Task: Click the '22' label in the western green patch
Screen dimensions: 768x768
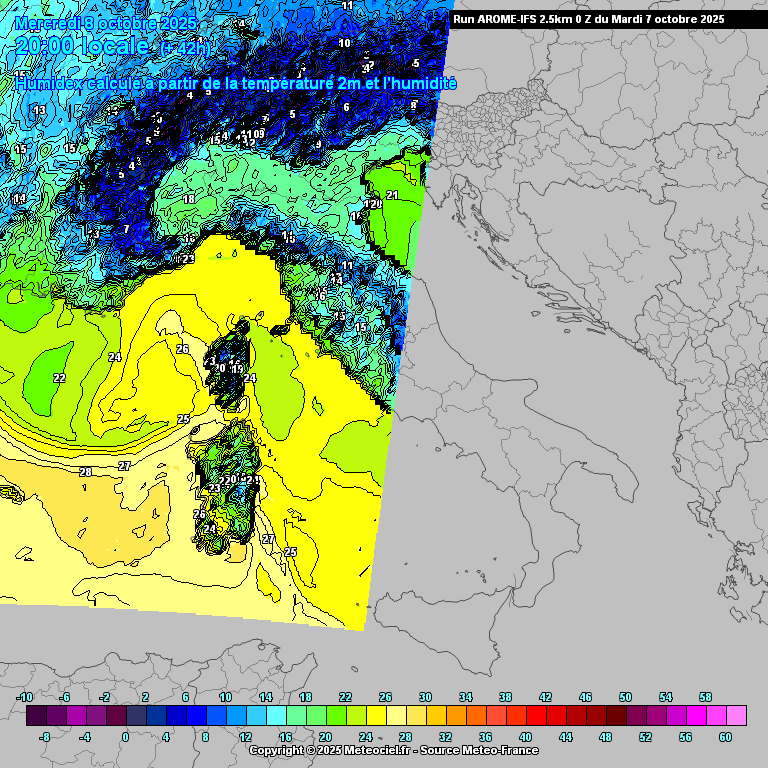Action: click(59, 378)
